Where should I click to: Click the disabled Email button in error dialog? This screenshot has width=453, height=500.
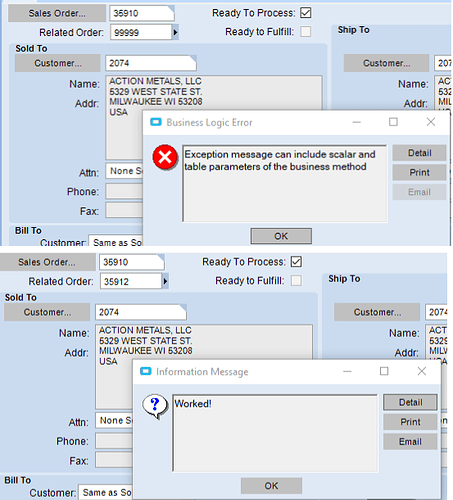click(419, 192)
